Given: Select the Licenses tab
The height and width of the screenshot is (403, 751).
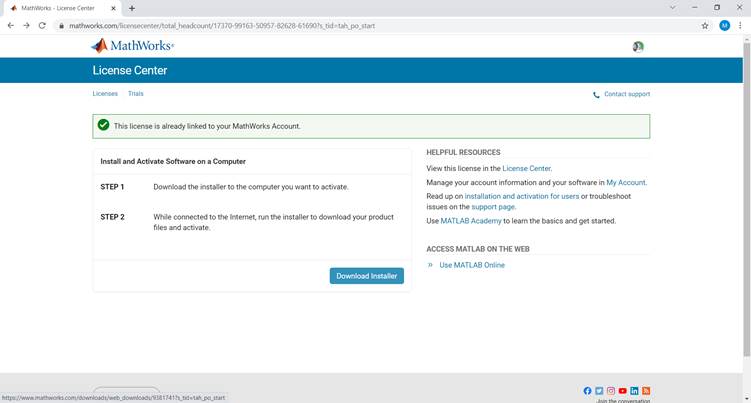Looking at the screenshot, I should click(x=105, y=93).
